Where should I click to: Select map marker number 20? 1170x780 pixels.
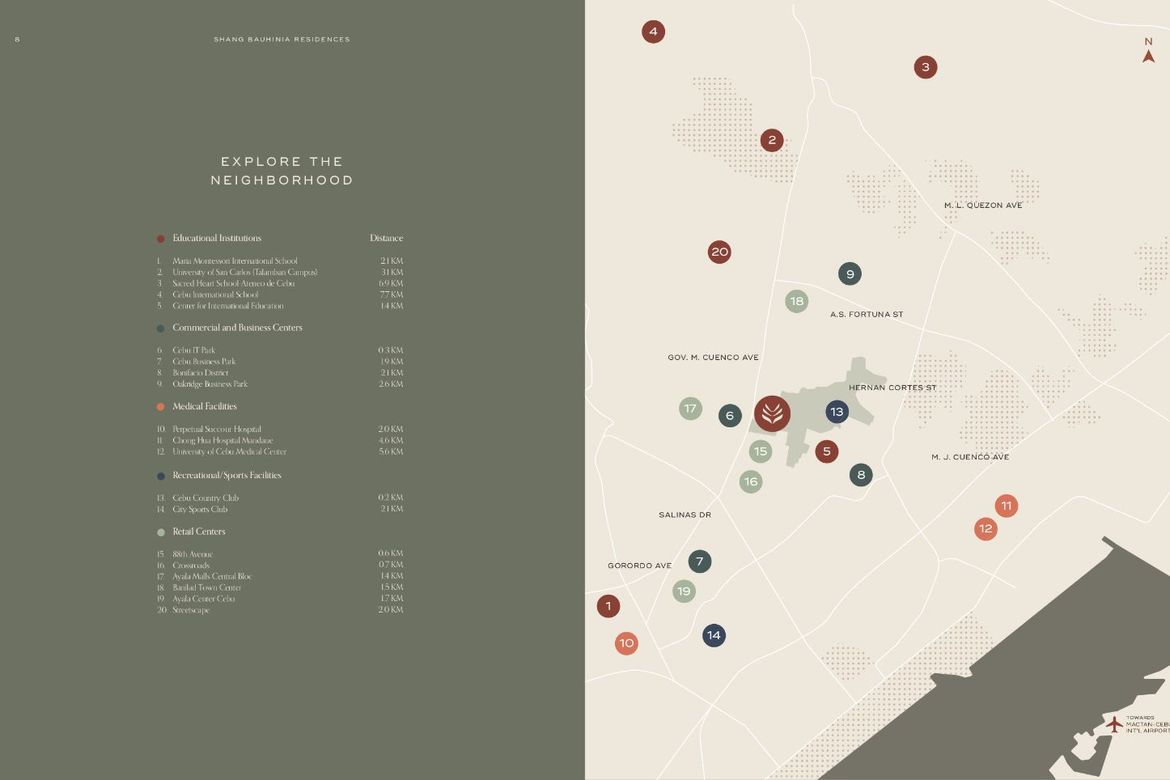(x=719, y=252)
